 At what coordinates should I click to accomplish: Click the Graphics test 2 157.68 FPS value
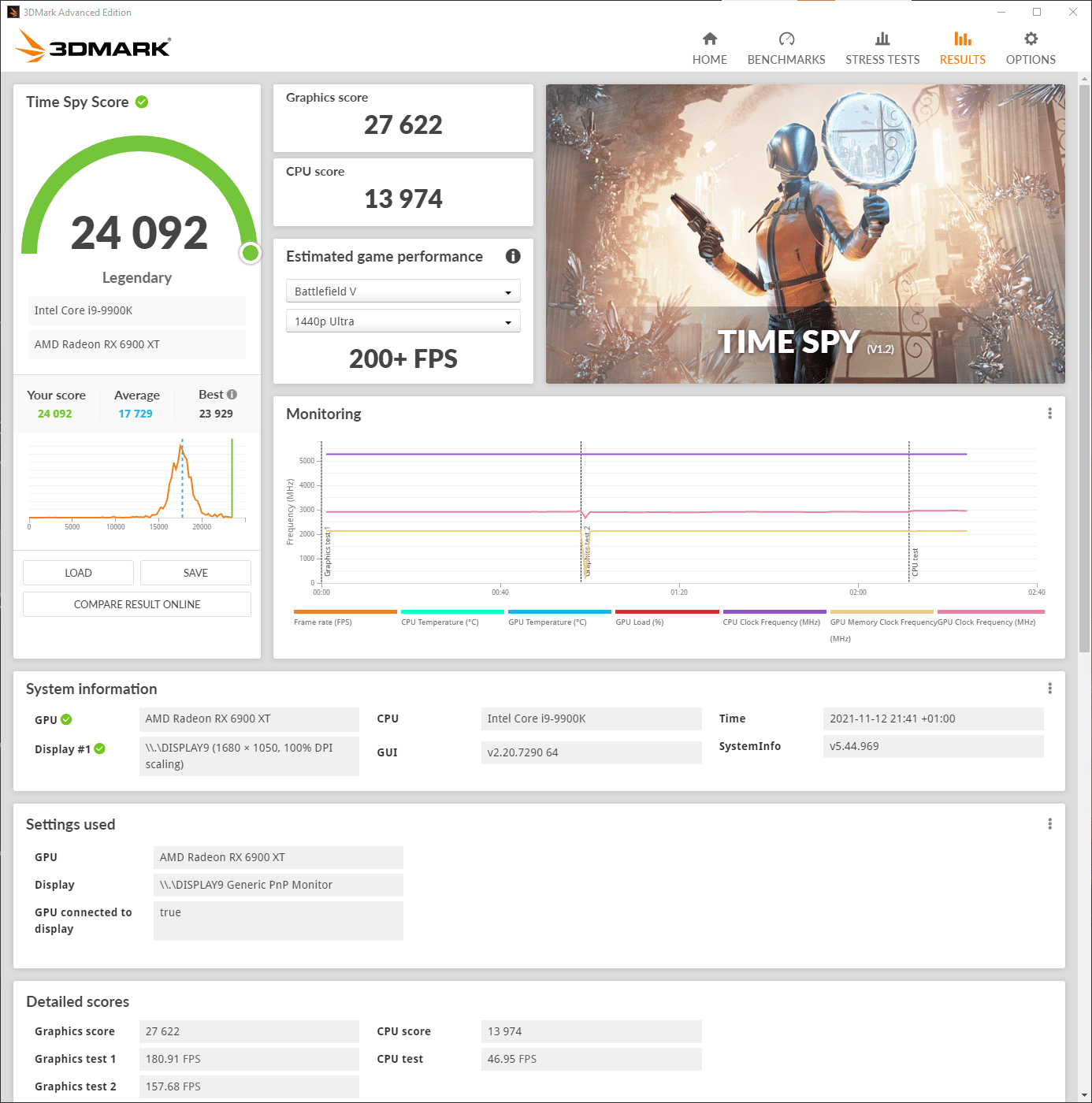[249, 1086]
